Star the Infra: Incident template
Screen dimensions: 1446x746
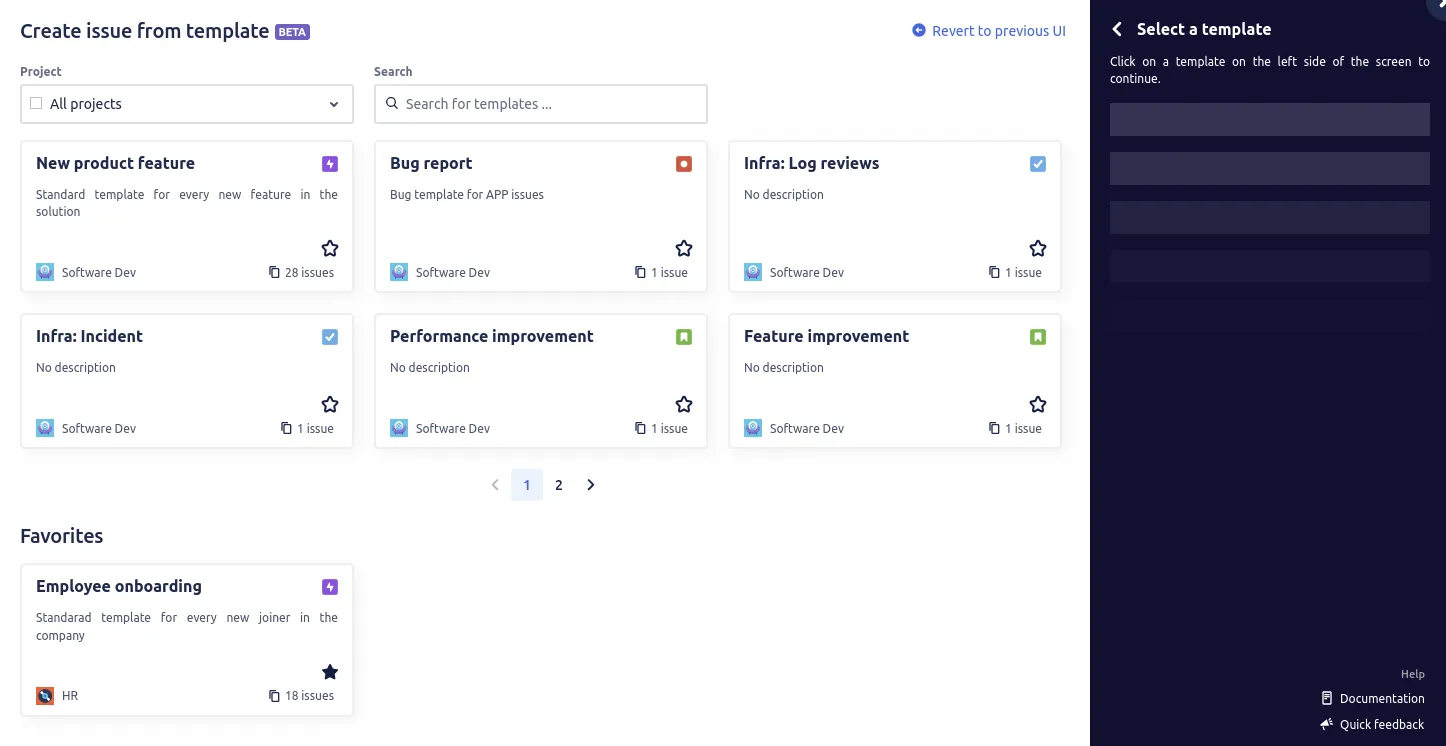(x=330, y=404)
